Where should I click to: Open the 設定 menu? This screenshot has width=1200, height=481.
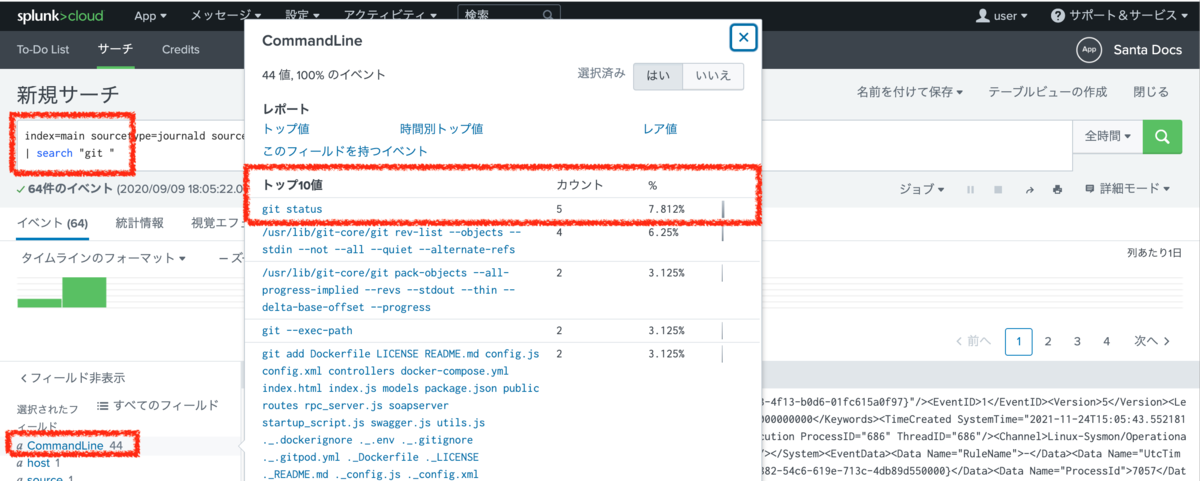[303, 16]
